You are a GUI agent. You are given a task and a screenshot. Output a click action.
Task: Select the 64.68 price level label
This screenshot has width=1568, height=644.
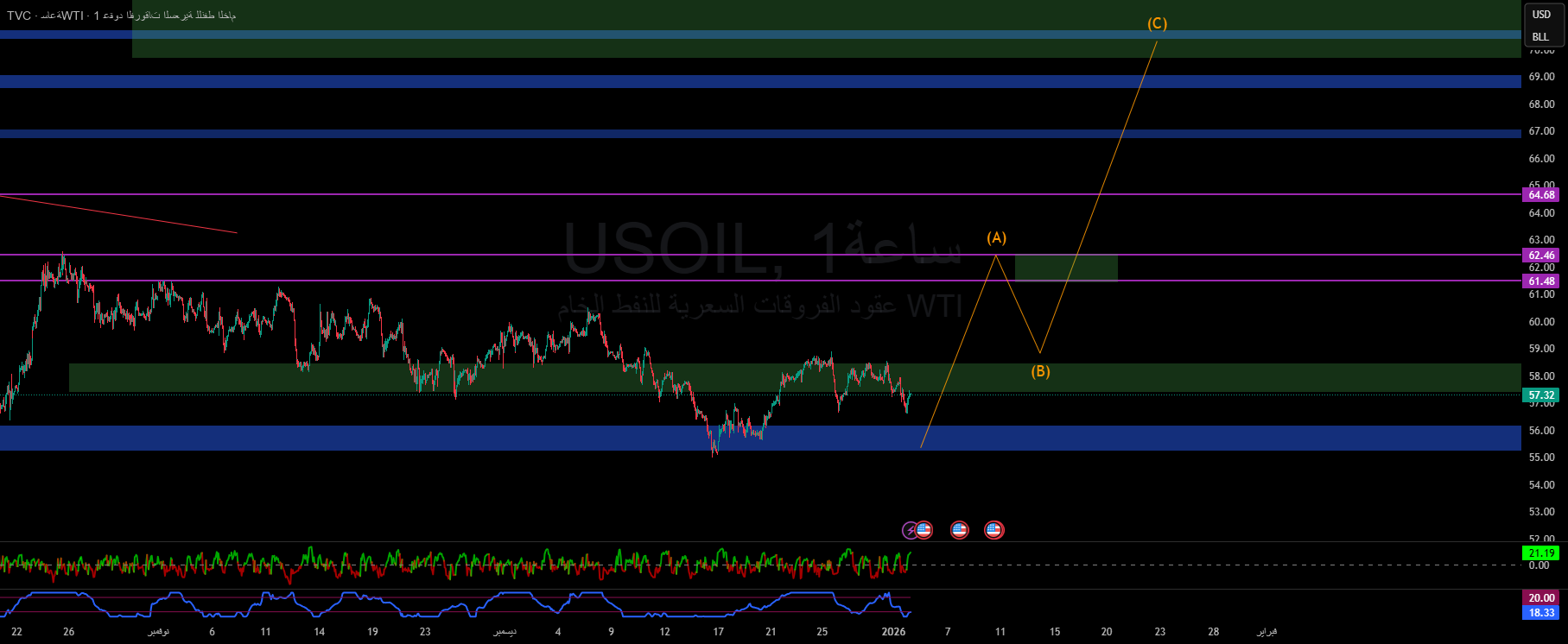[x=1541, y=195]
